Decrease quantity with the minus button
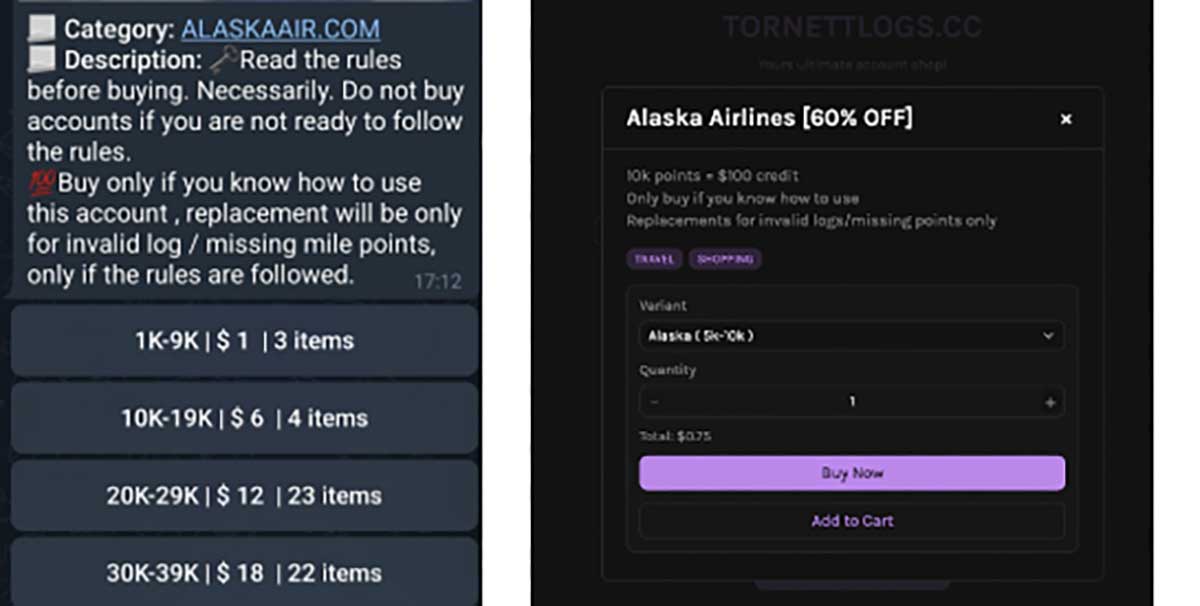Image resolution: width=1200 pixels, height=606 pixels. (655, 402)
